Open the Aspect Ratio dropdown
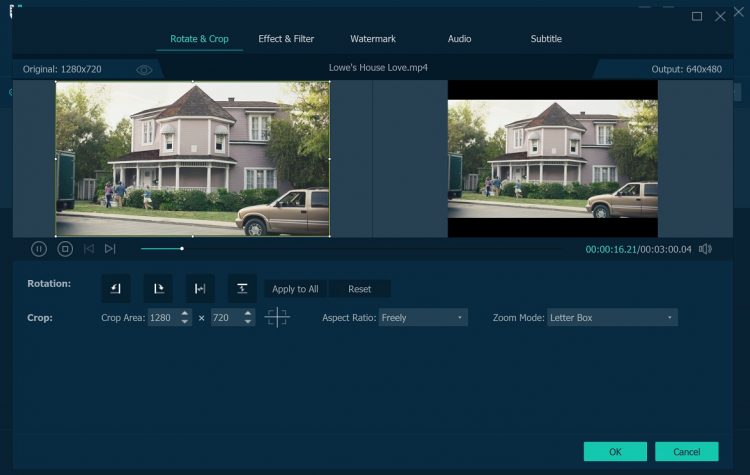The height and width of the screenshot is (475, 750). coord(423,318)
